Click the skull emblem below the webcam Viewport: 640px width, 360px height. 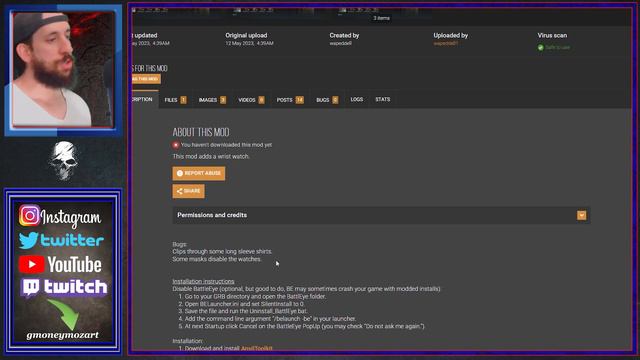(63, 161)
